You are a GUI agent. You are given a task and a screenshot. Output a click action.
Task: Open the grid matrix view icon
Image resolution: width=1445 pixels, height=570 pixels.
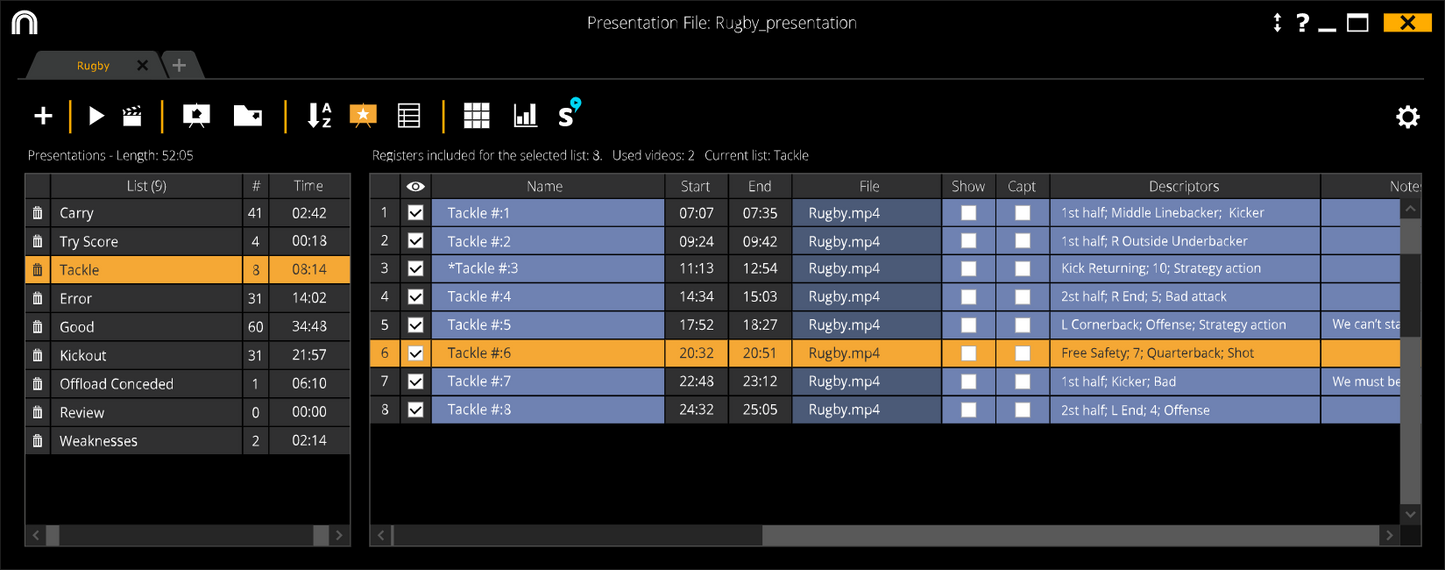(x=477, y=116)
